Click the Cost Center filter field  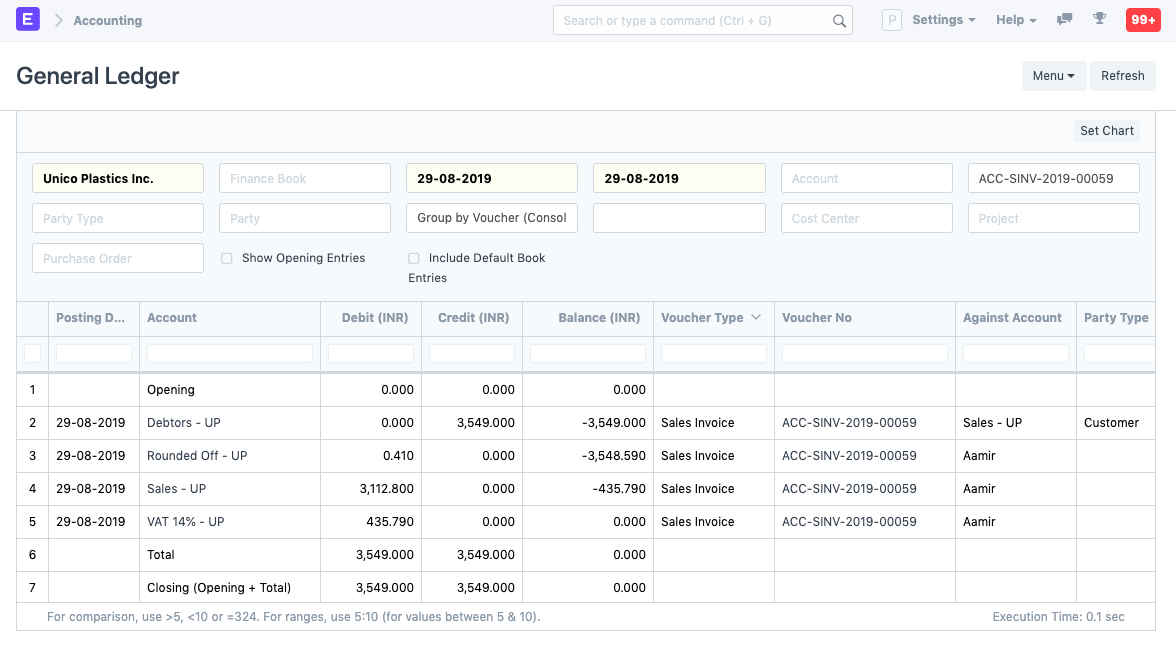tap(866, 218)
